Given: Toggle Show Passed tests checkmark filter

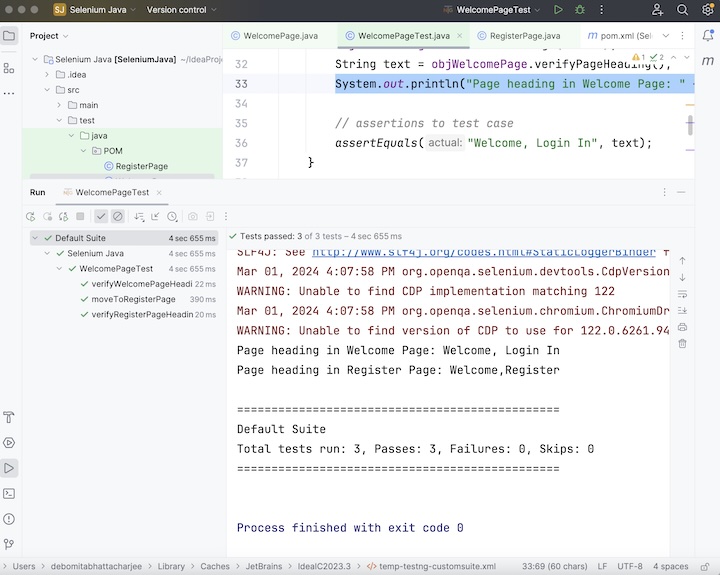Looking at the screenshot, I should click(x=101, y=216).
